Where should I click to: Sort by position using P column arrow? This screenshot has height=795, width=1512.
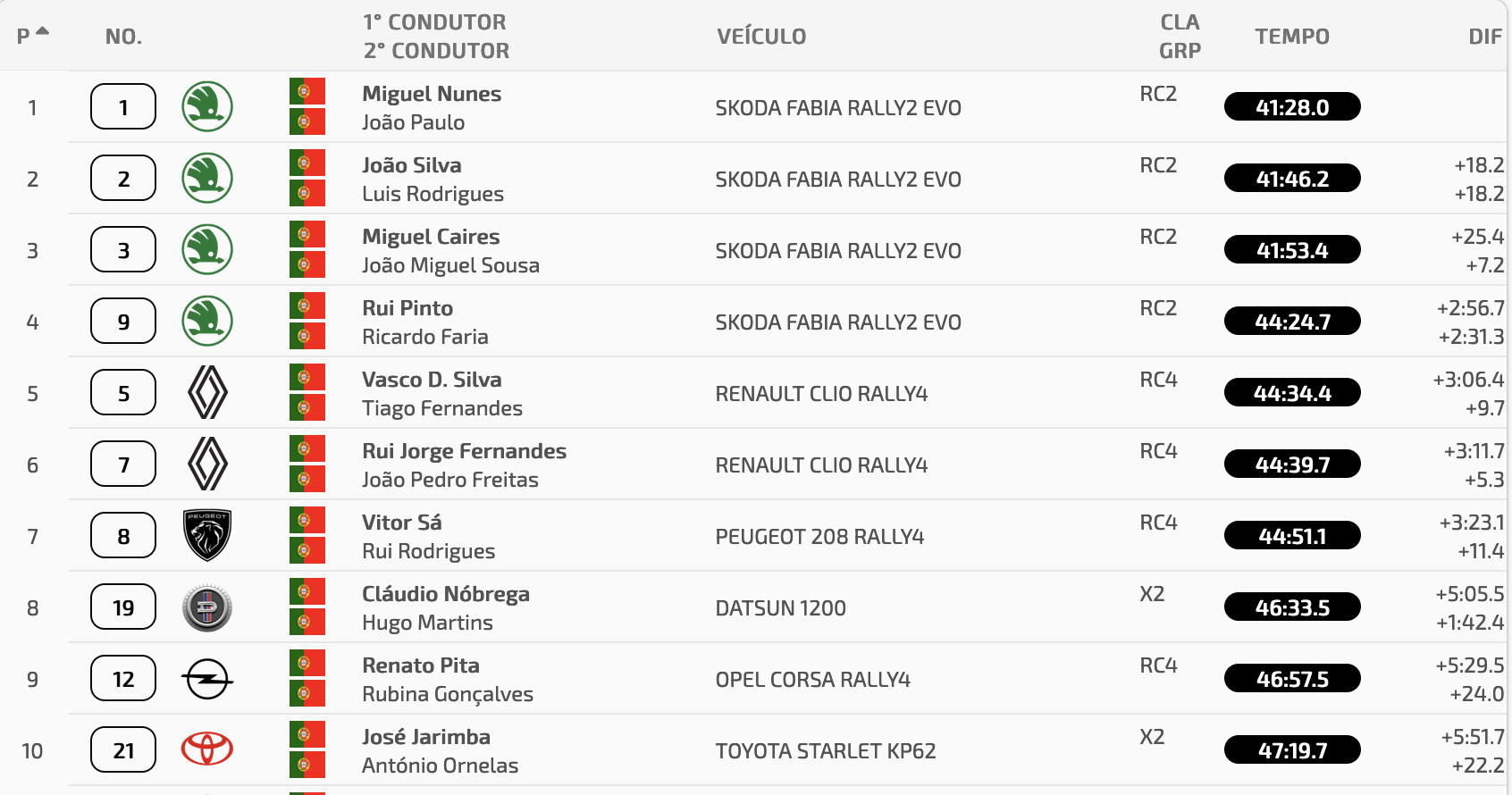coord(42,31)
